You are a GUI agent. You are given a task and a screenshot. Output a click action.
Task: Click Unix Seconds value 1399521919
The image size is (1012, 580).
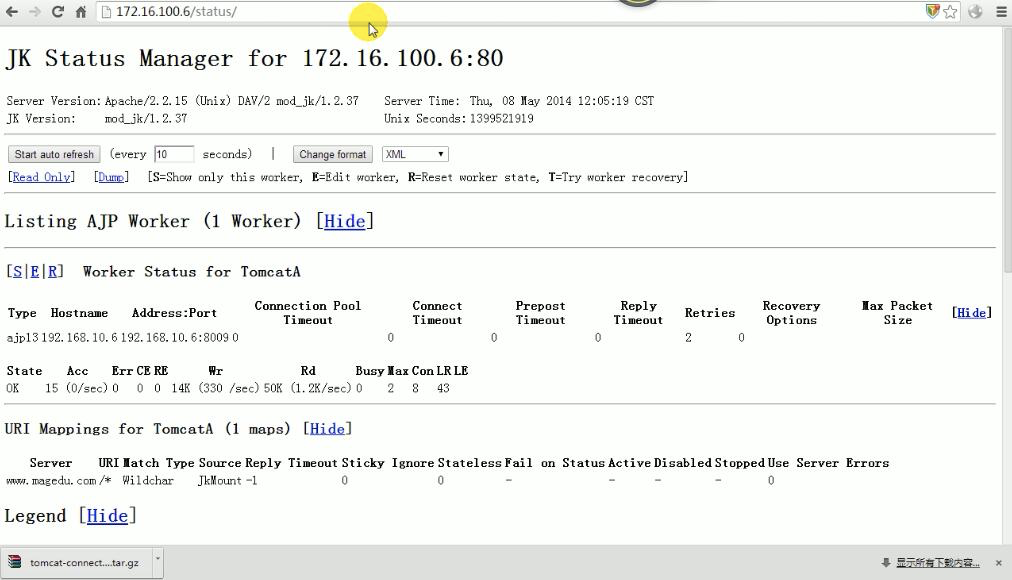[501, 119]
